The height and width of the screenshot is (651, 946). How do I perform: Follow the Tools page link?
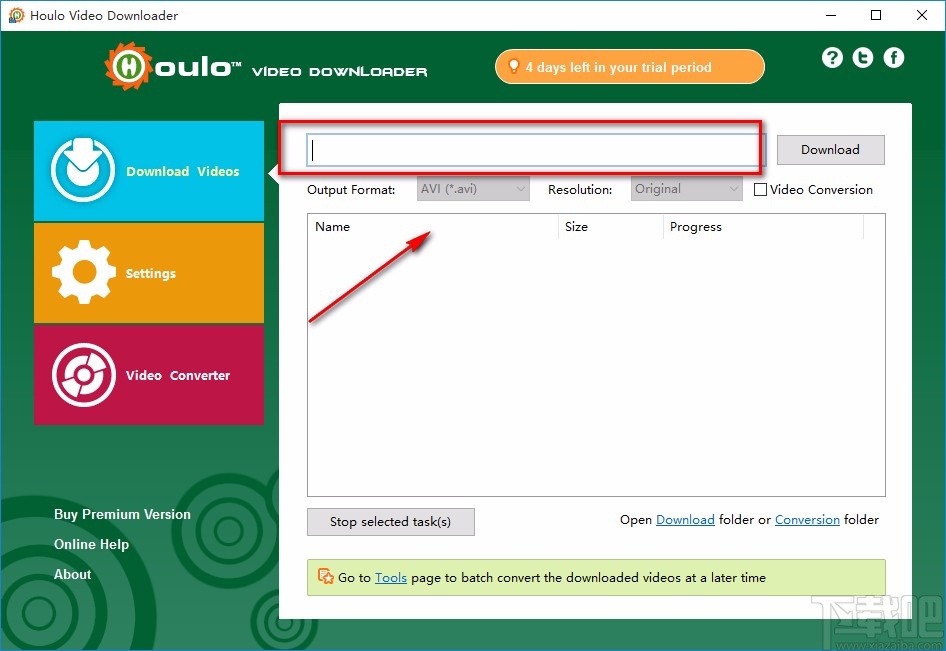[x=391, y=577]
